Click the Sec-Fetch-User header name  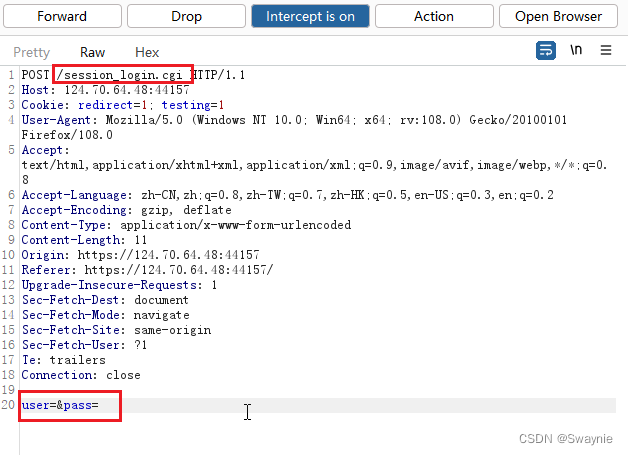click(70, 345)
